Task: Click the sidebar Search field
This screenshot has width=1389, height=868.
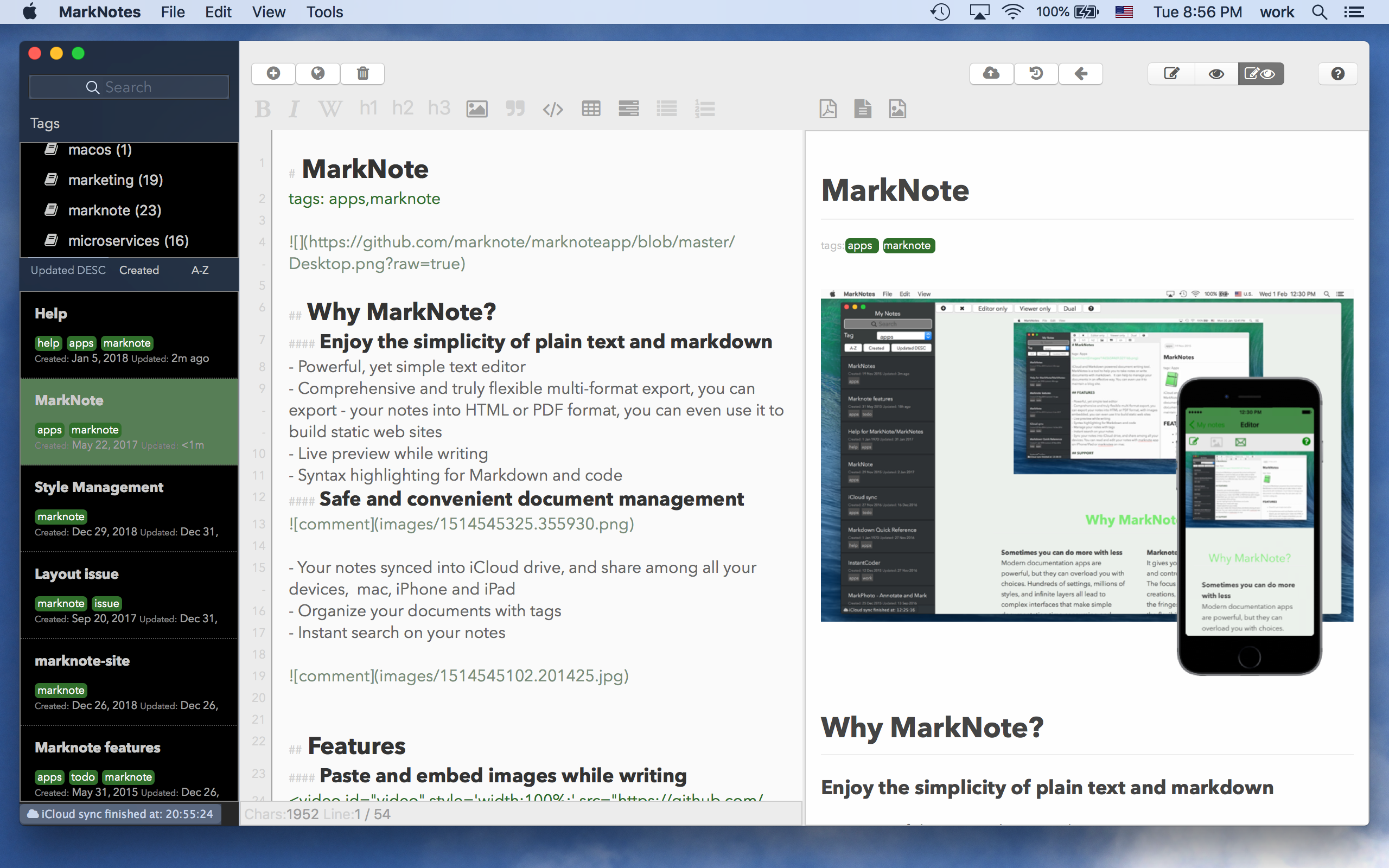Action: click(x=129, y=87)
